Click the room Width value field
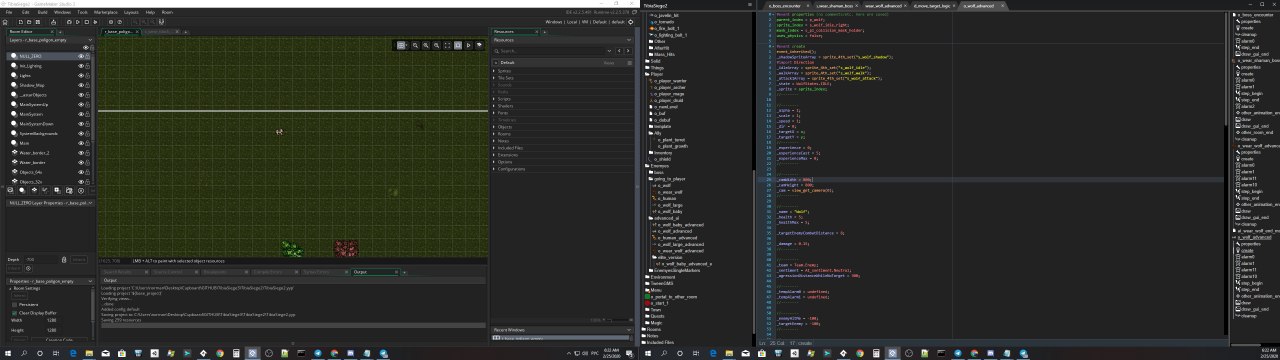 (66, 320)
